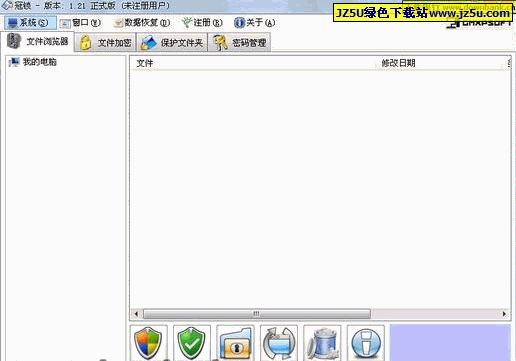
Task: Click the circular arrows refresh icon
Action: click(x=279, y=343)
